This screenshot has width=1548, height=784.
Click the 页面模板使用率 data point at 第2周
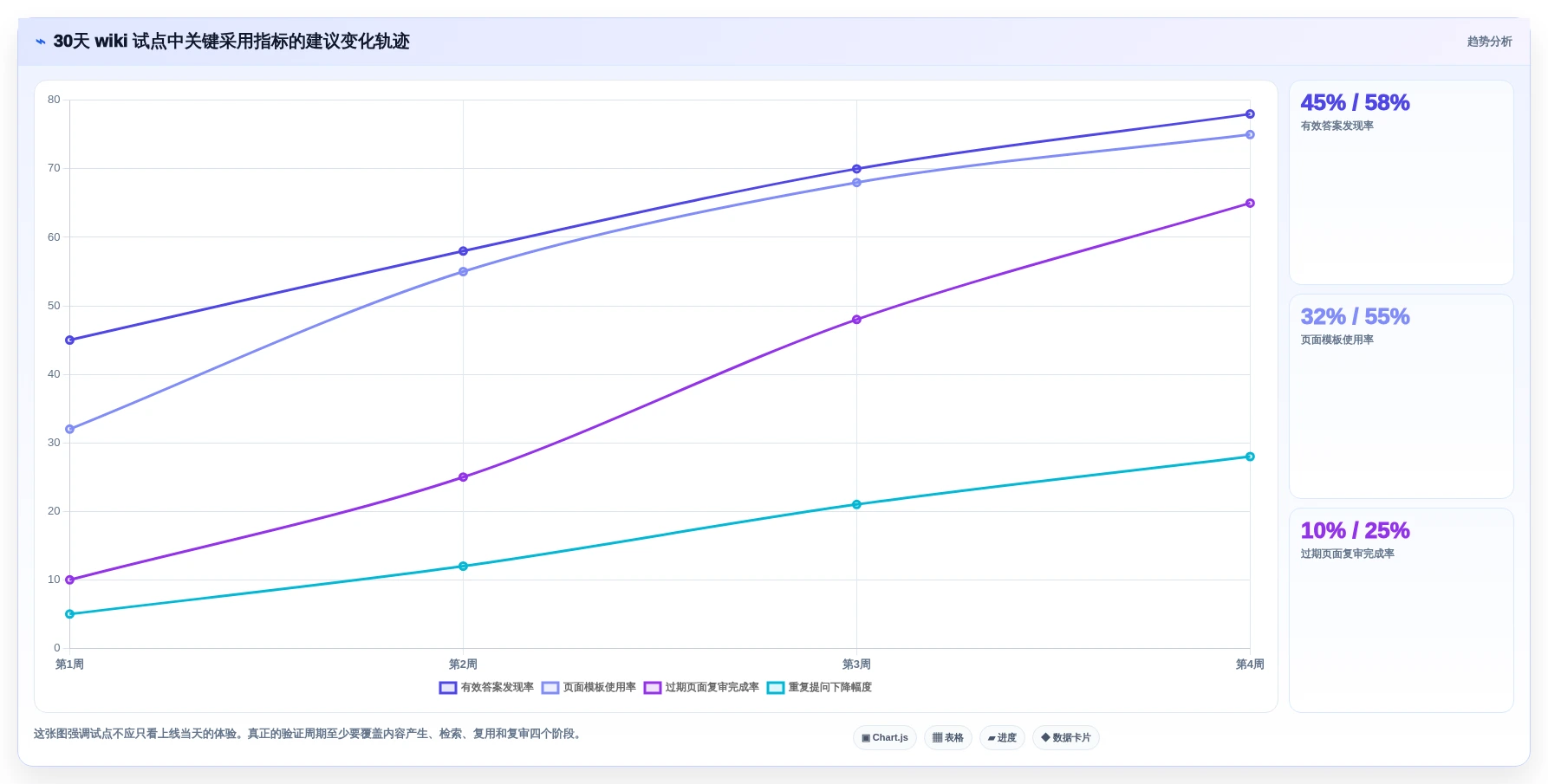pos(463,272)
